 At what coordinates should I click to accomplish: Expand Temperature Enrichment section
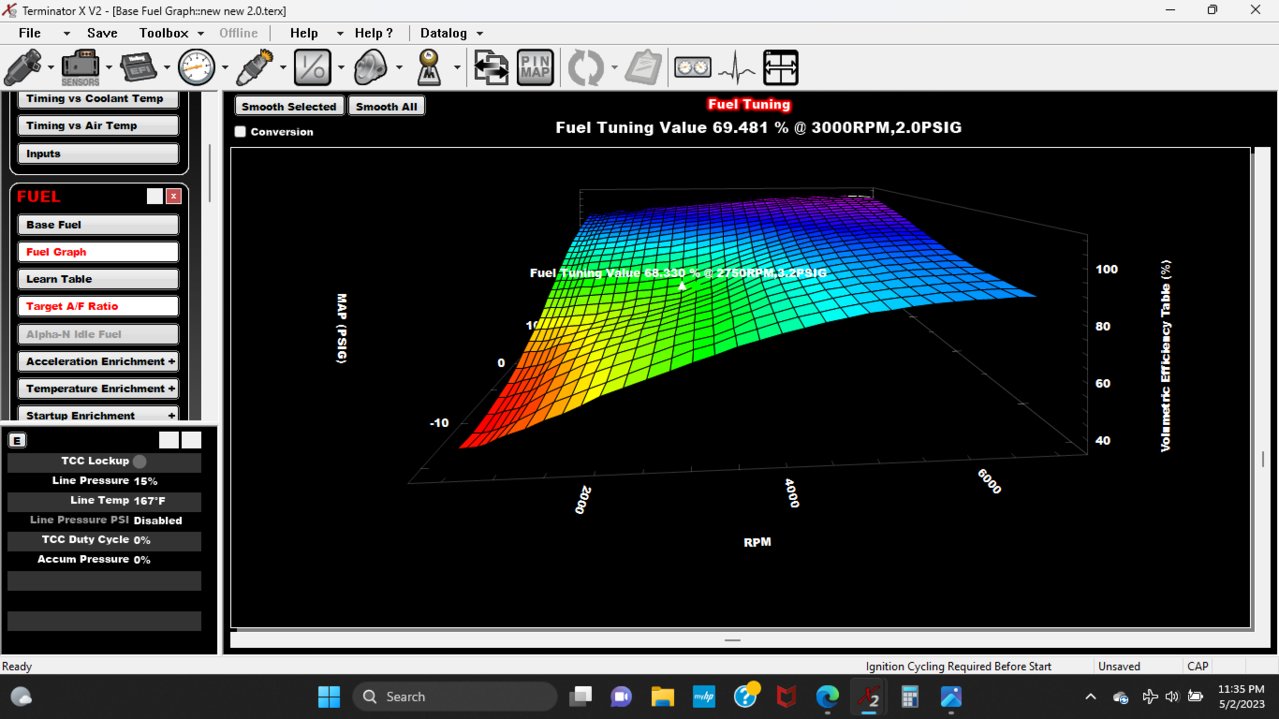98,388
